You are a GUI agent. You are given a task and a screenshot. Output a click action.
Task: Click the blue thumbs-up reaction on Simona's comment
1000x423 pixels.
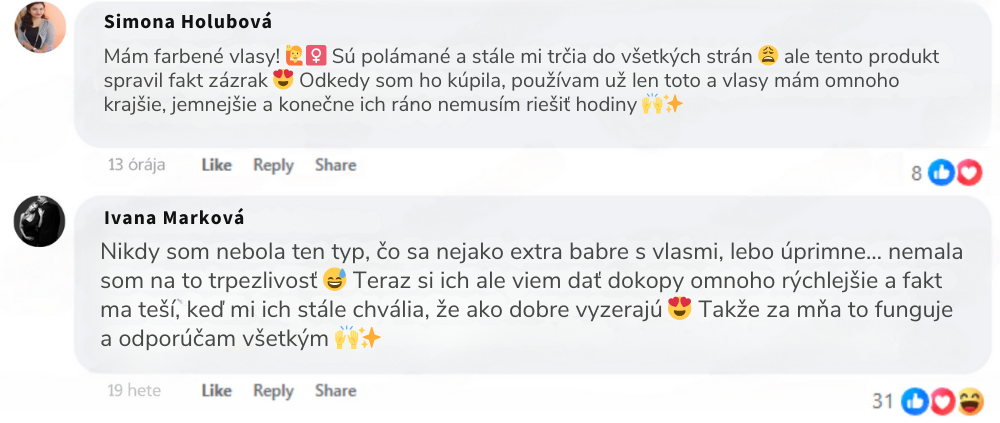pyautogui.click(x=942, y=173)
